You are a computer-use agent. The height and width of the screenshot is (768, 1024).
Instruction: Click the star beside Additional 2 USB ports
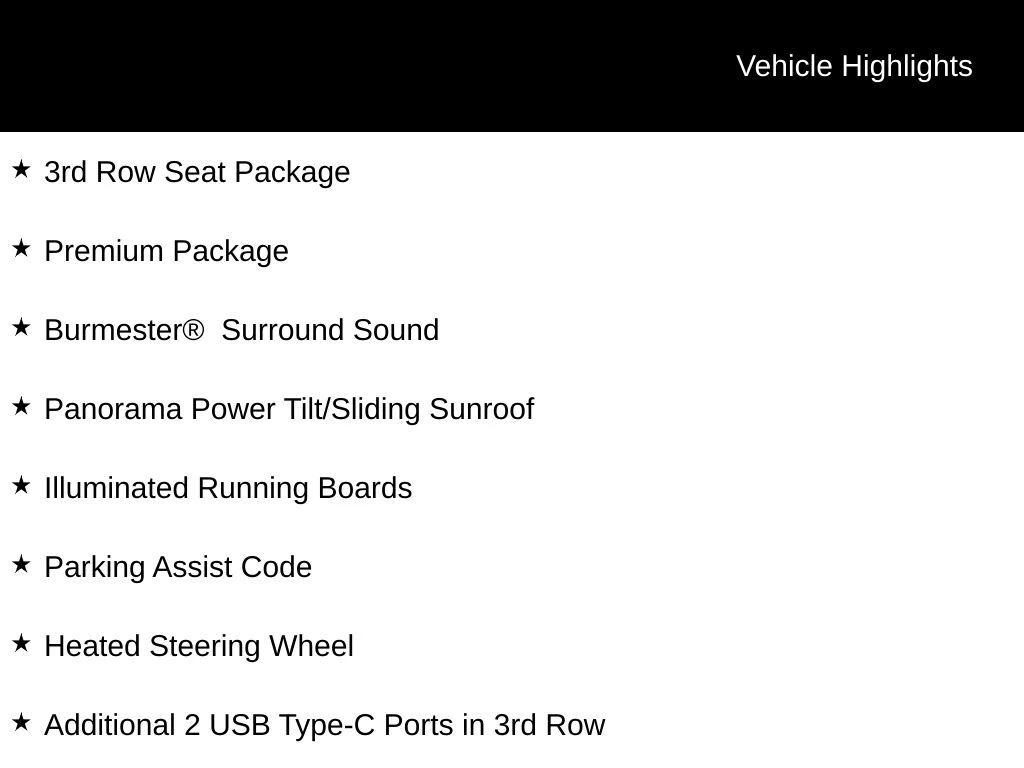tap(21, 722)
